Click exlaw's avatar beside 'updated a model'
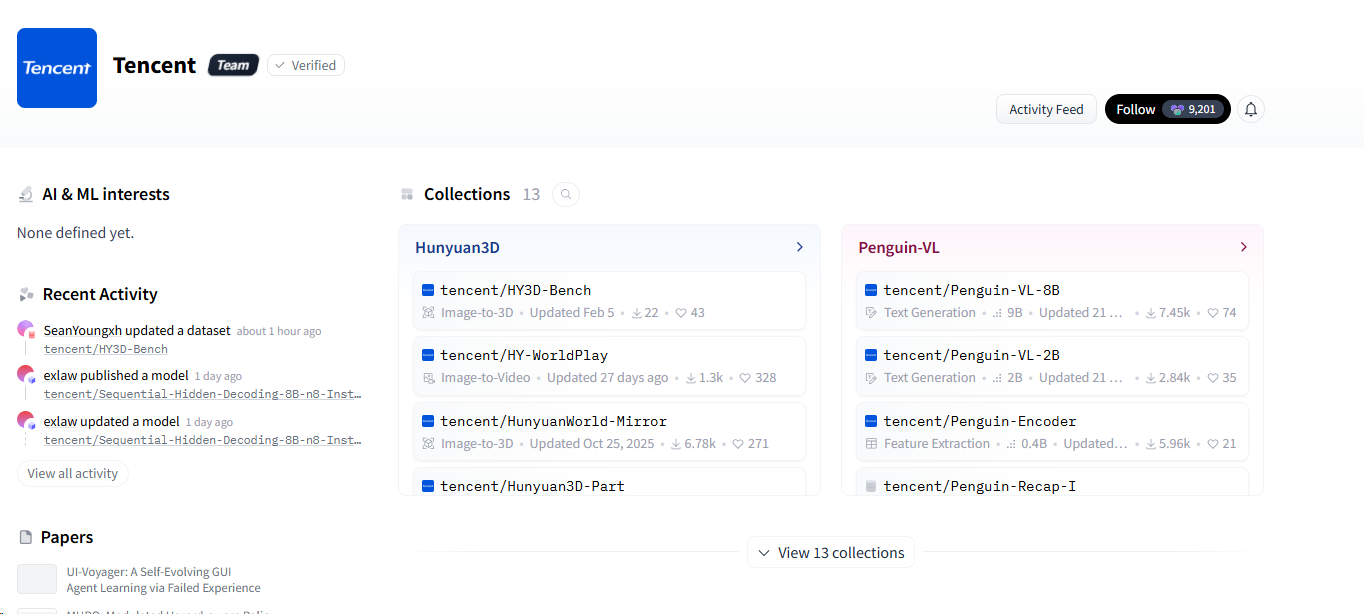This screenshot has width=1364, height=614. [26, 420]
